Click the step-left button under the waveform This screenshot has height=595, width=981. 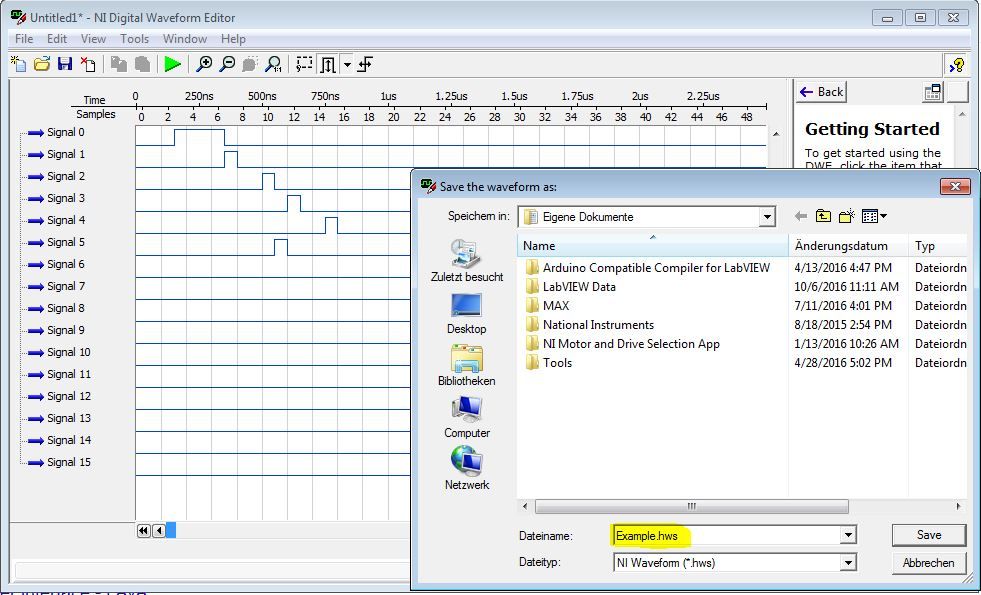[x=159, y=531]
